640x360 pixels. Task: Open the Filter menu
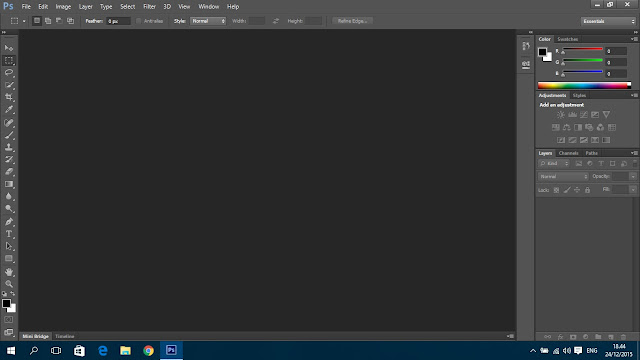pyautogui.click(x=149, y=7)
